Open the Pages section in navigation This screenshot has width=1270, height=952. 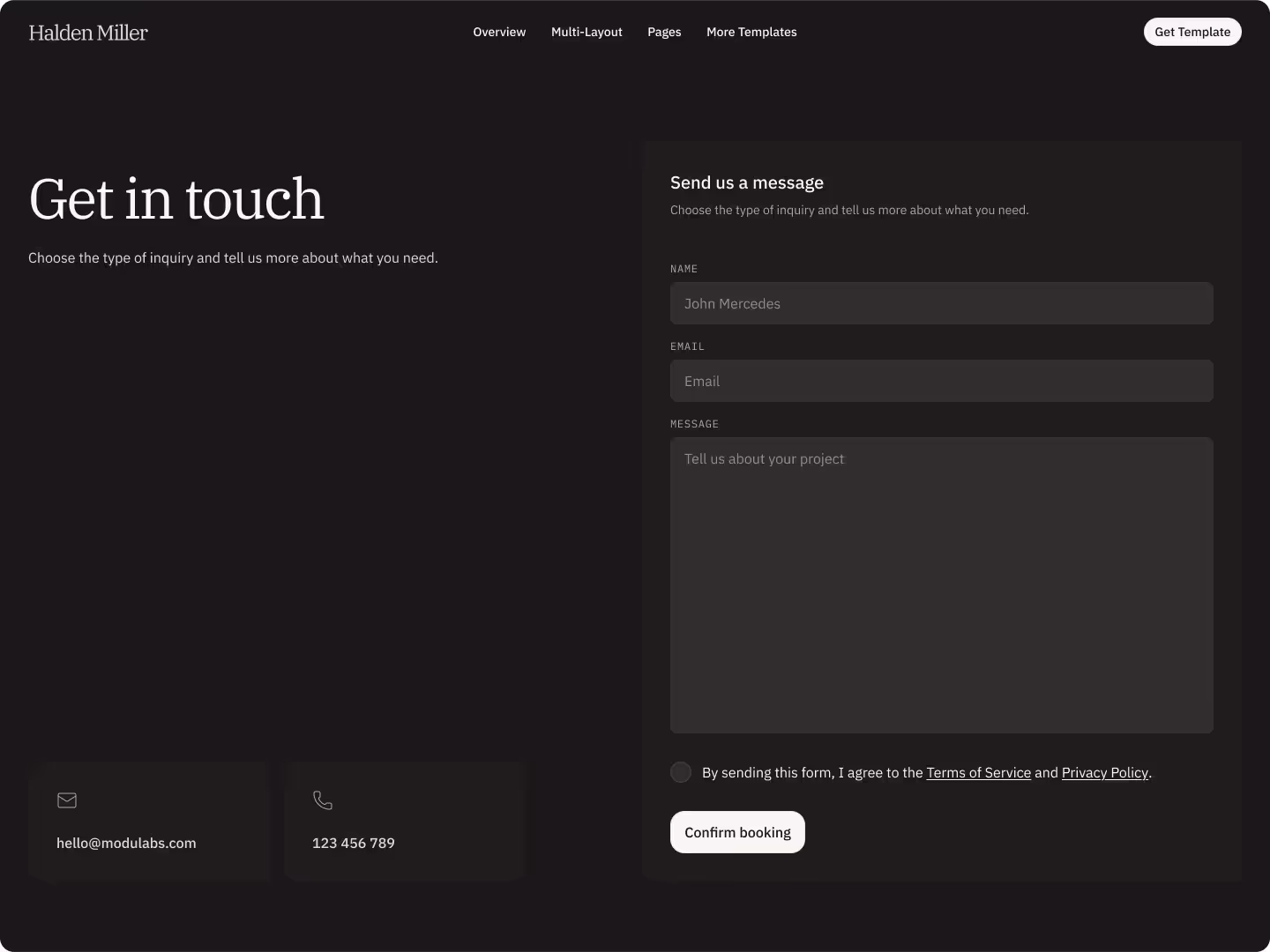click(664, 32)
